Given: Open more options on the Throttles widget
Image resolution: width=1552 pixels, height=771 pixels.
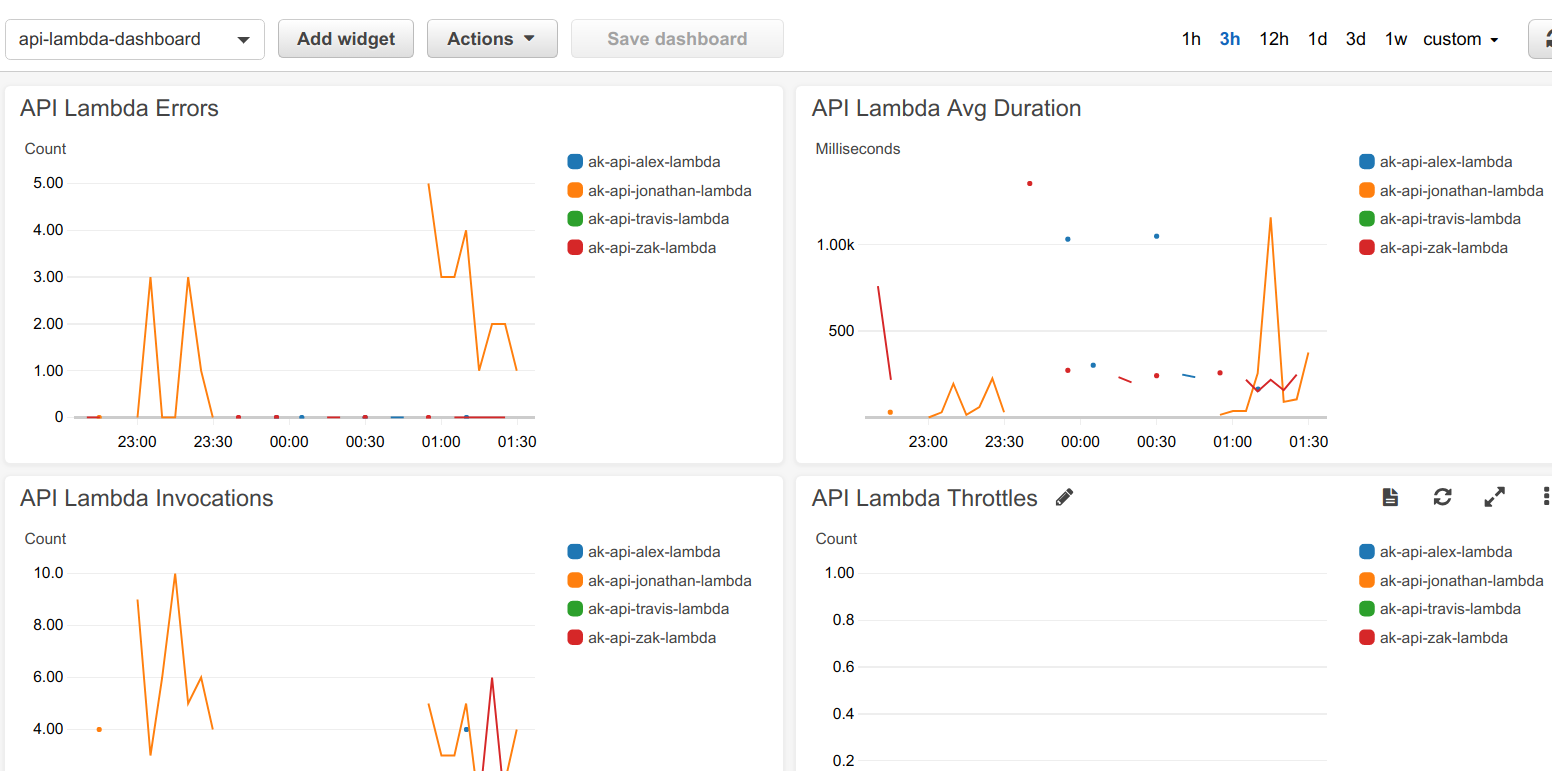Looking at the screenshot, I should (1546, 496).
